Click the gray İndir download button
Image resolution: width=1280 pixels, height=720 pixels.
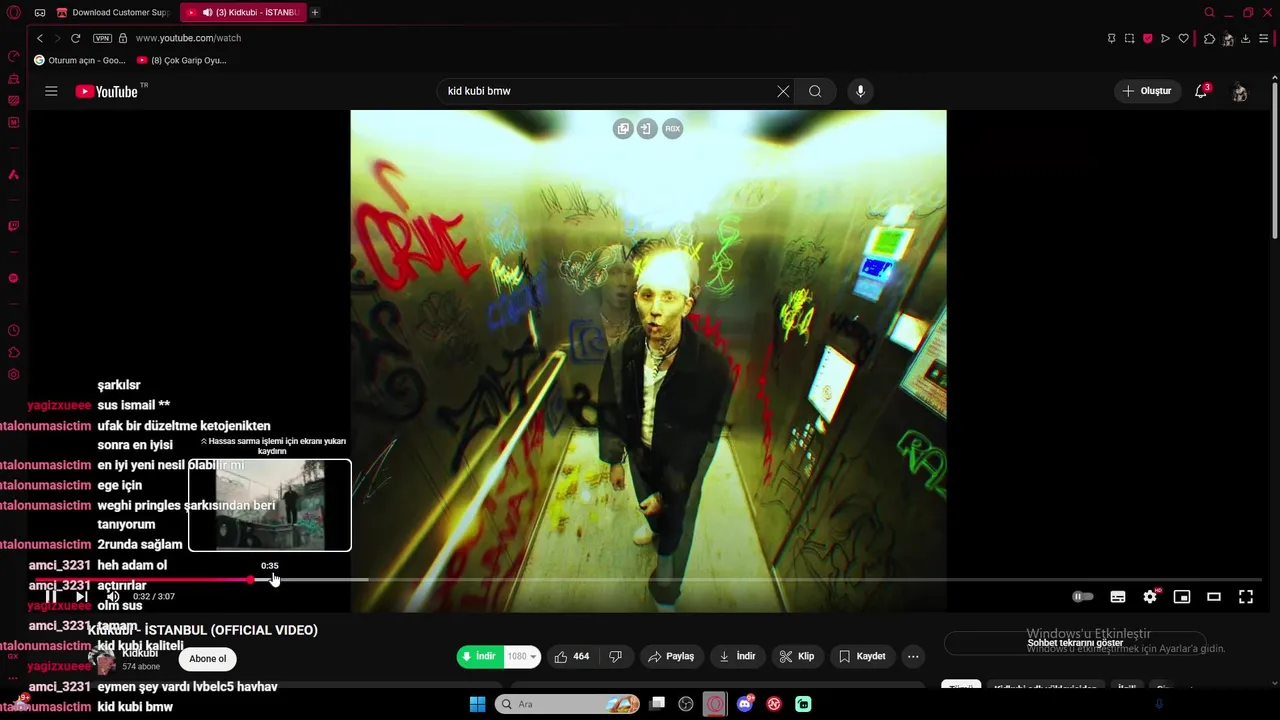click(738, 656)
